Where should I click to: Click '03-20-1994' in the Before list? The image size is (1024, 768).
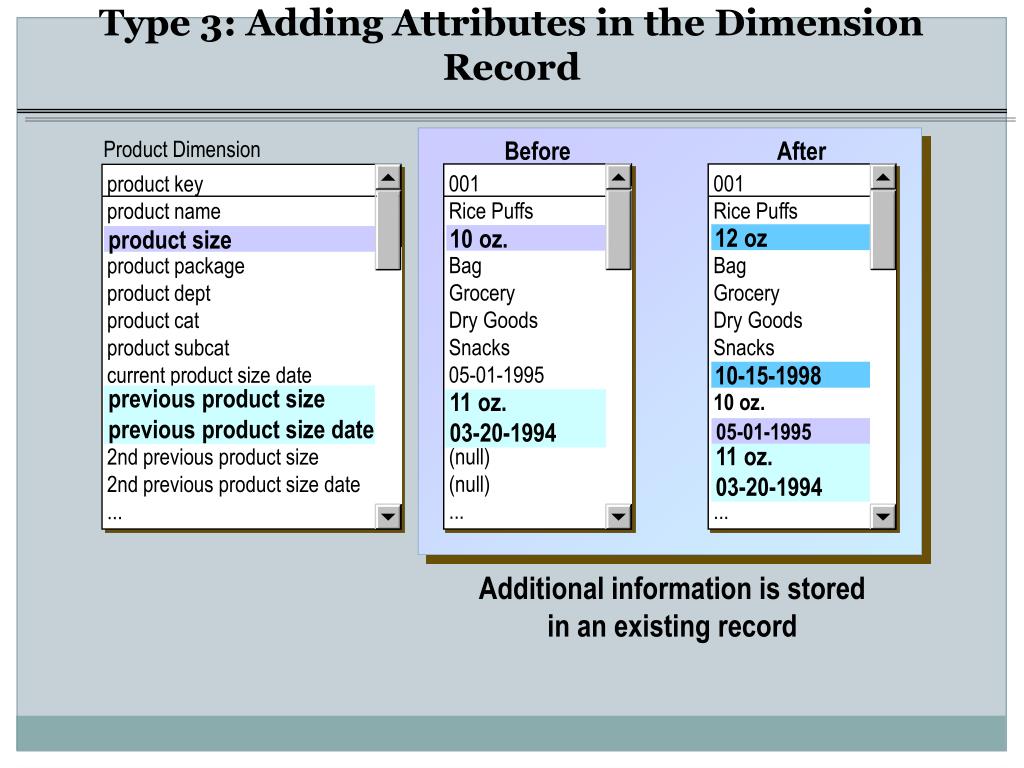[503, 433]
